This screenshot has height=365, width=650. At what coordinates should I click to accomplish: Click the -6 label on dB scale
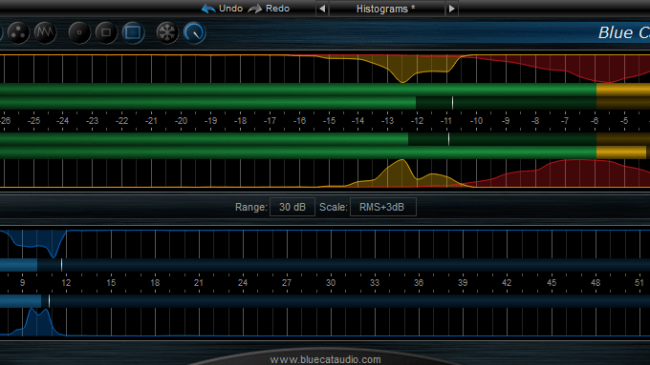594,121
